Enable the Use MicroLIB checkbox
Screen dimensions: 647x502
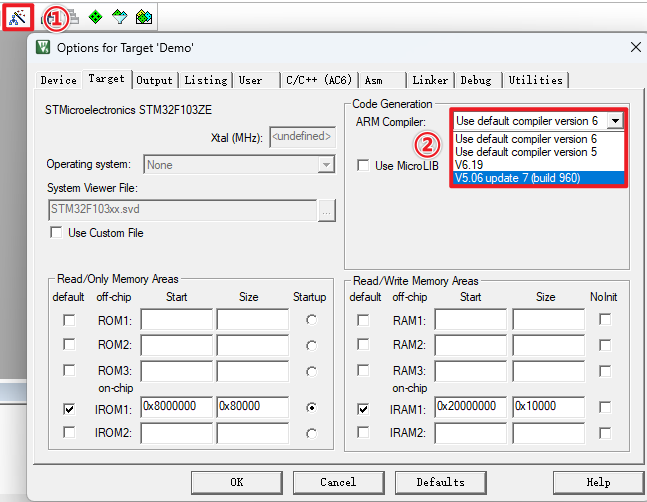click(x=365, y=166)
